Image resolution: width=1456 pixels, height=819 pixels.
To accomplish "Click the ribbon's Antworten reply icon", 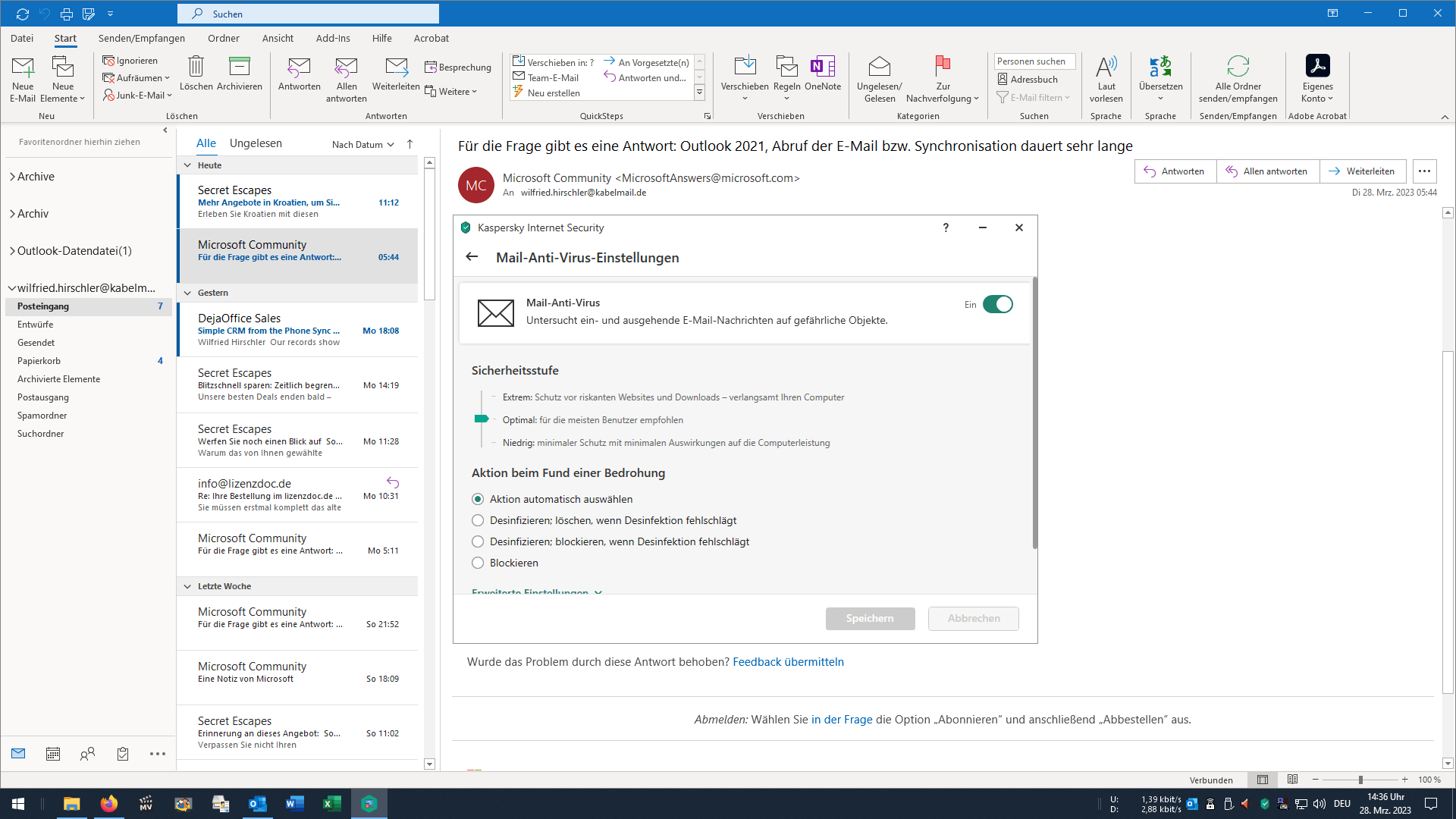I will [x=299, y=67].
